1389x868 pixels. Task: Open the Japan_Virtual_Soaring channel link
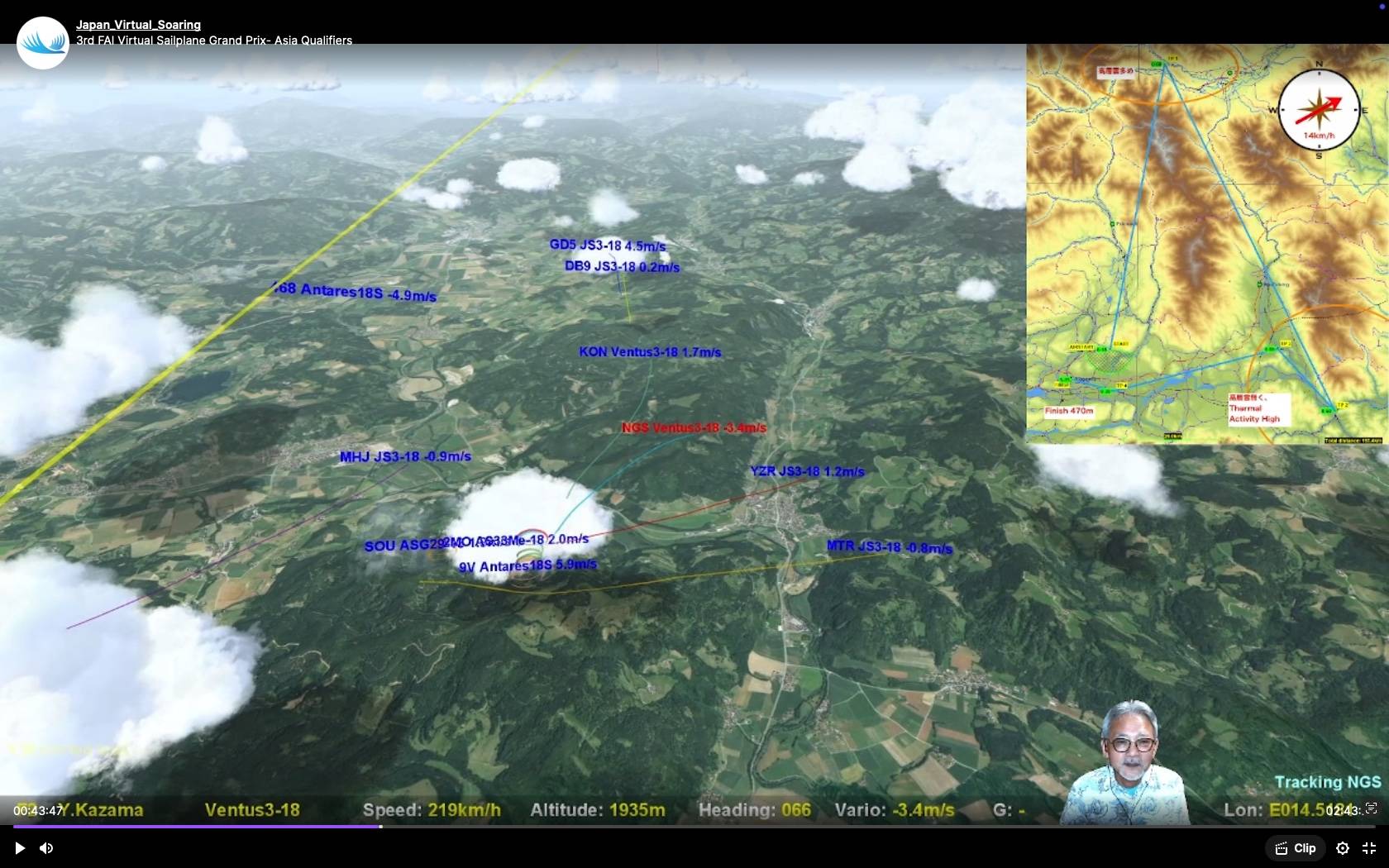(138, 25)
